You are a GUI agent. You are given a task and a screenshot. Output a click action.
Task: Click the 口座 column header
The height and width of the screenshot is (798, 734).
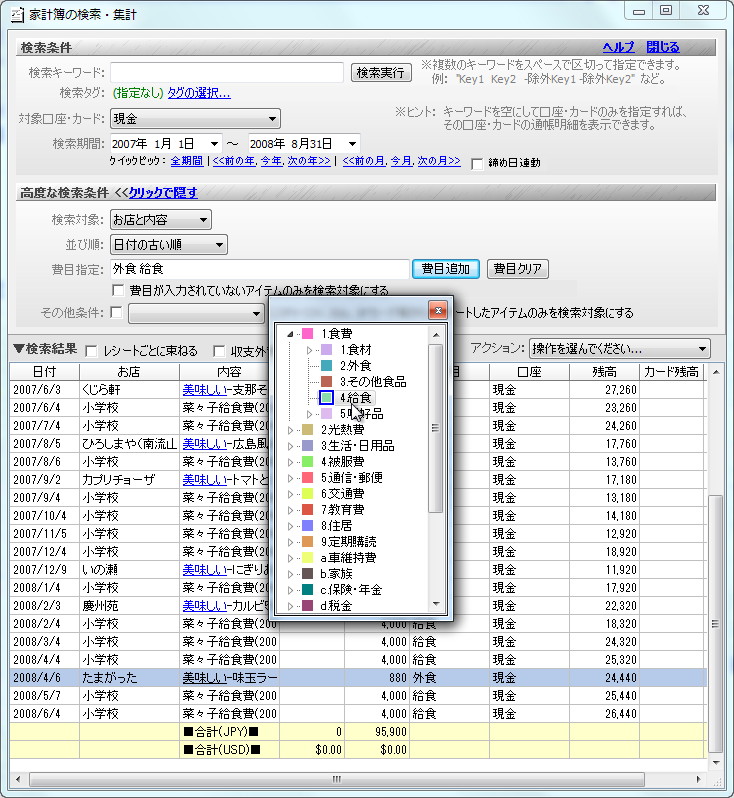(529, 372)
